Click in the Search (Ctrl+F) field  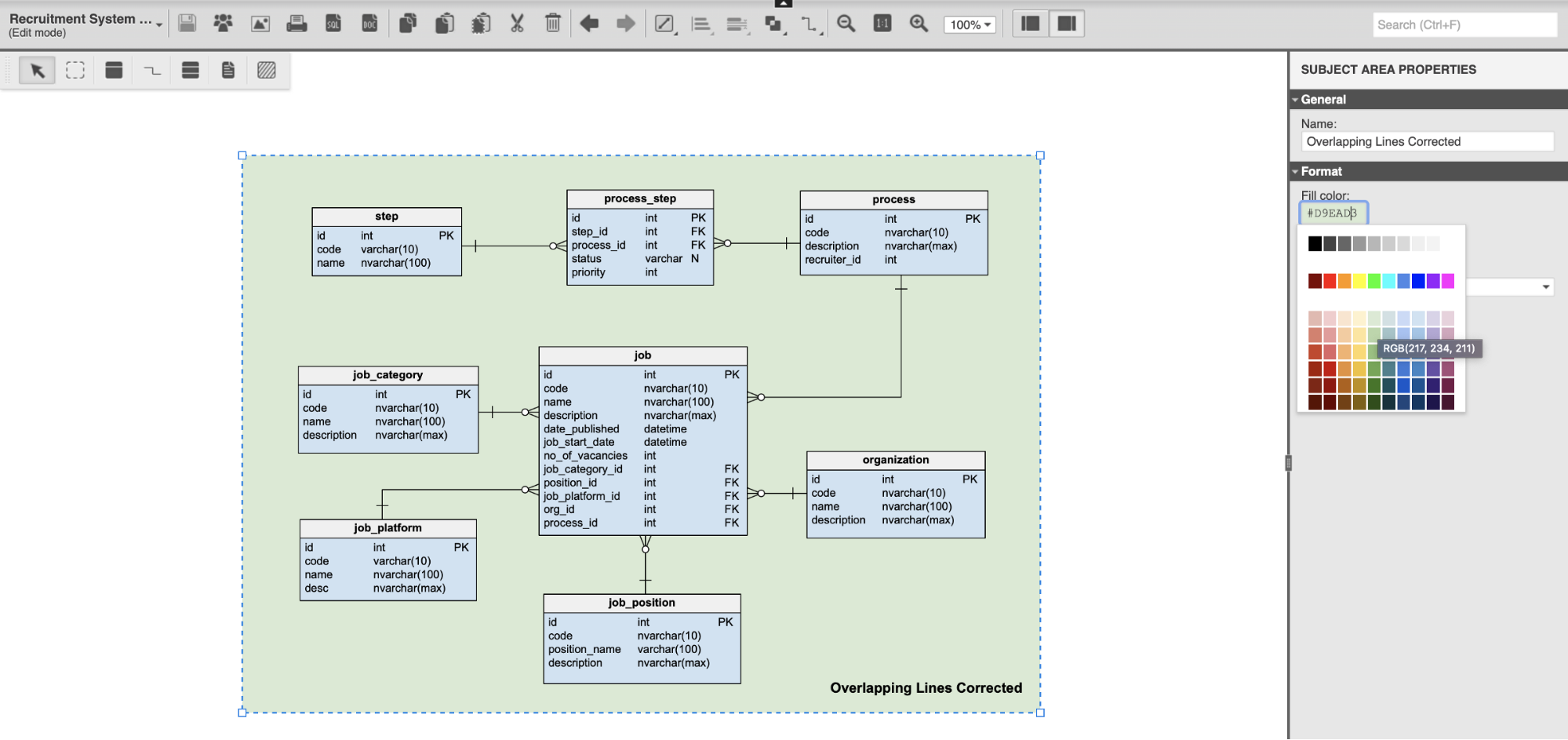(x=1464, y=25)
